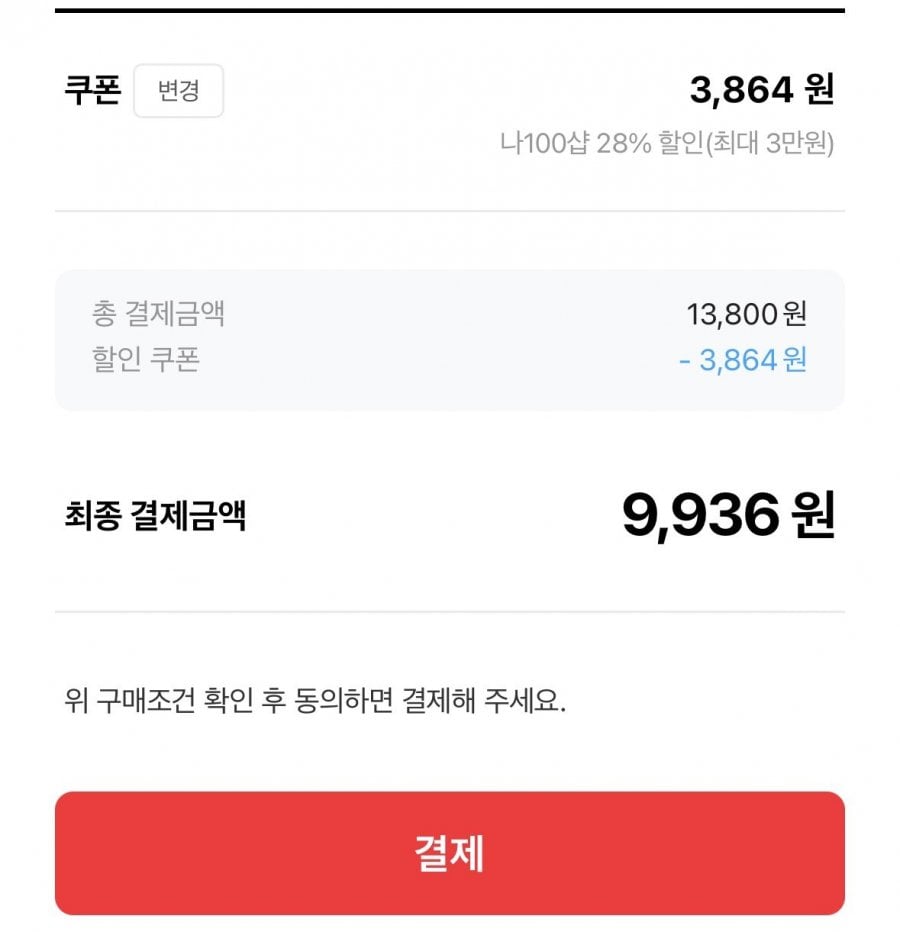
Task: Click the thick black line at the top
Action: pyautogui.click(x=450, y=10)
